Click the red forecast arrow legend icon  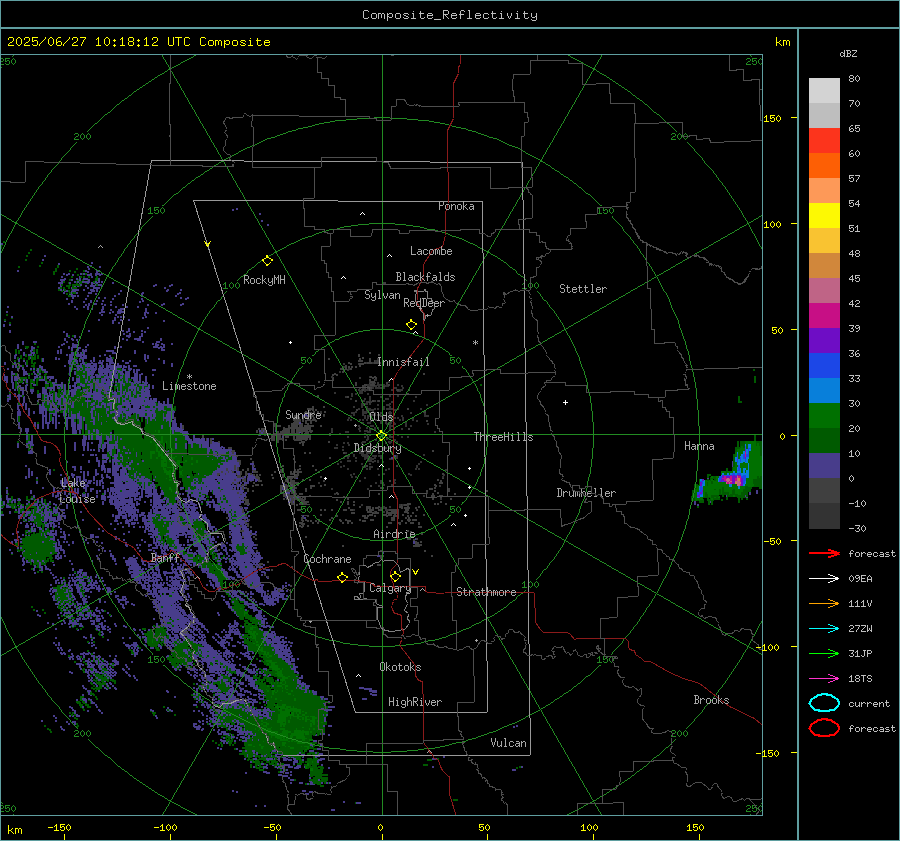pos(824,553)
